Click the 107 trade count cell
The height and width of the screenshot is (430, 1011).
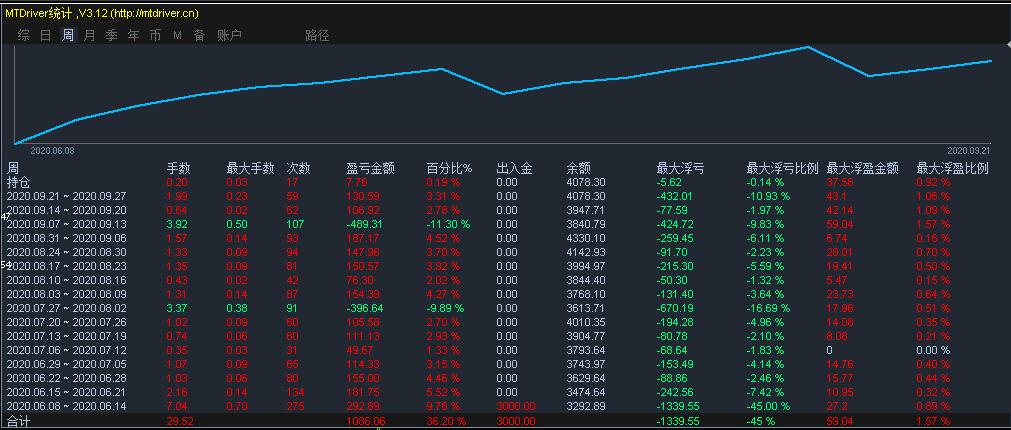295,224
